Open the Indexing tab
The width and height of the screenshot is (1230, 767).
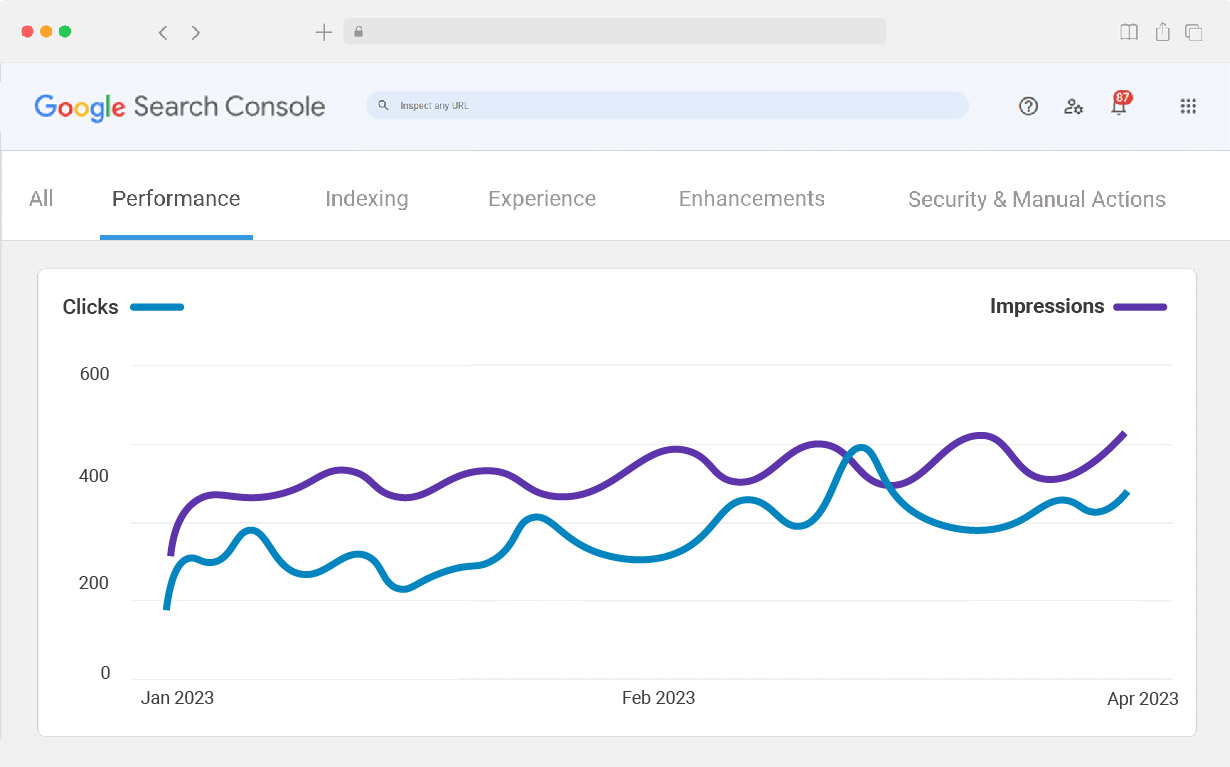point(366,199)
